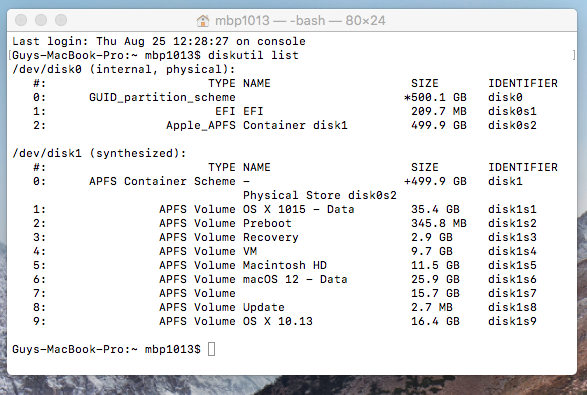Click the window title 'mbp1013 — -bash — 80×24'
This screenshot has height=395, width=587.
[300, 20]
